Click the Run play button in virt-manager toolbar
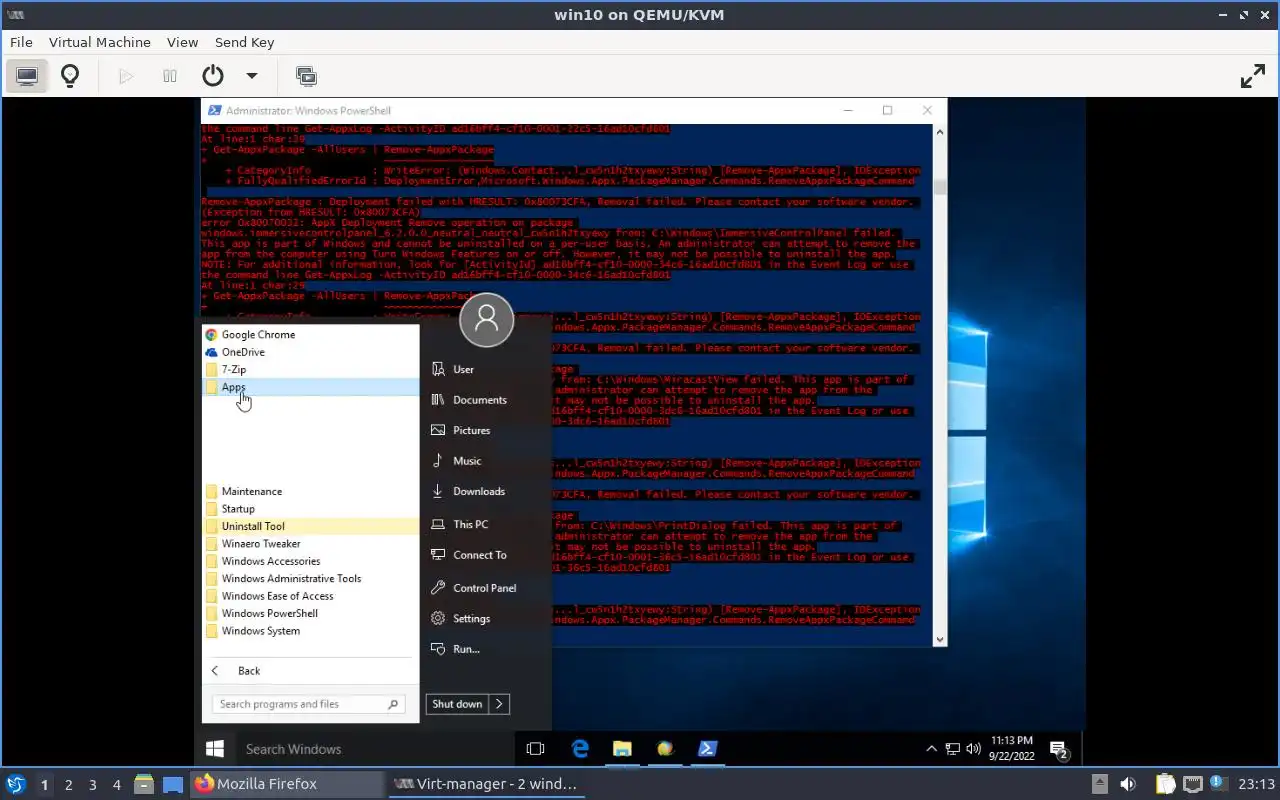This screenshot has width=1280, height=800. [126, 76]
